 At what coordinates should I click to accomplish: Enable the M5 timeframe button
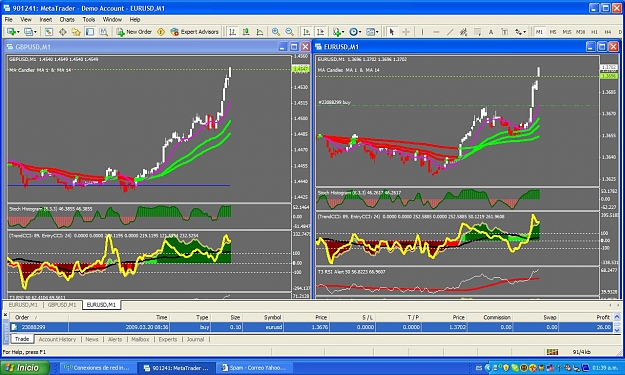pos(553,32)
